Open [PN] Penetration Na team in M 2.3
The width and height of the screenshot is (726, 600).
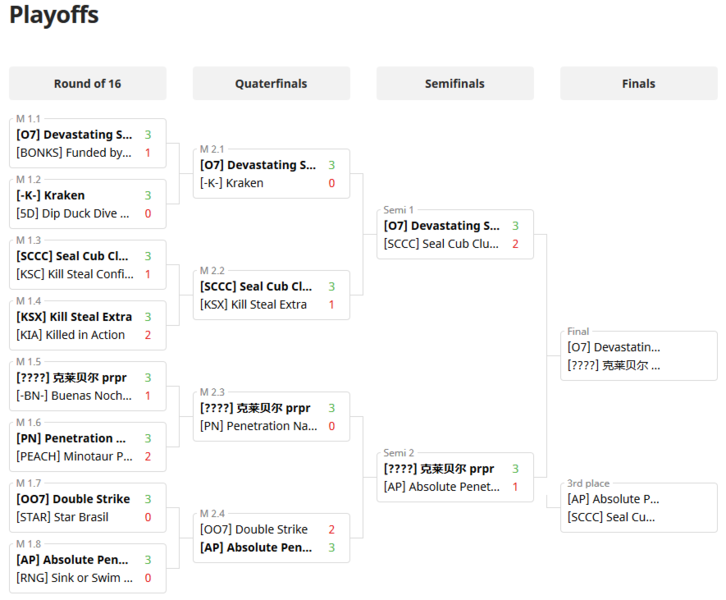(258, 426)
